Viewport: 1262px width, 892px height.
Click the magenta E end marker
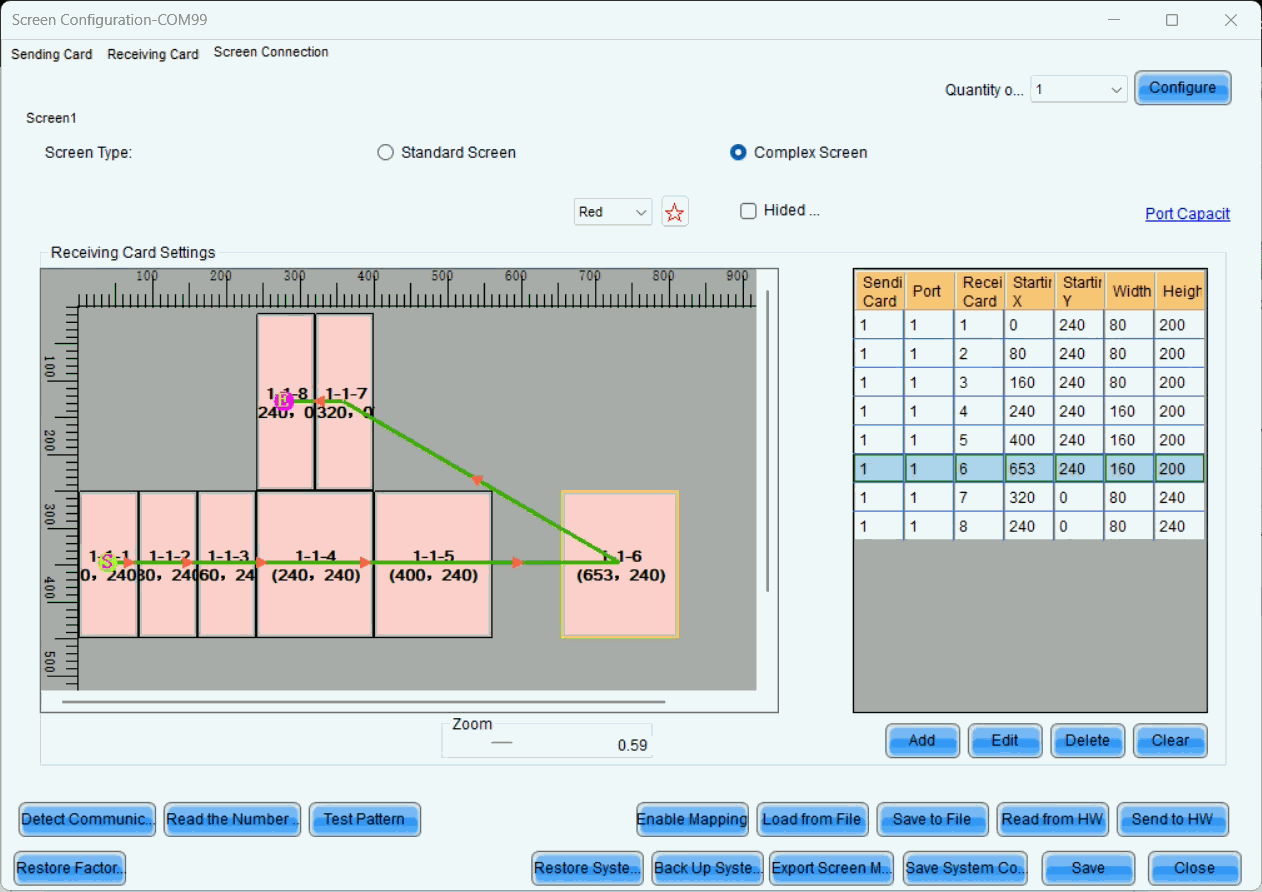(283, 401)
